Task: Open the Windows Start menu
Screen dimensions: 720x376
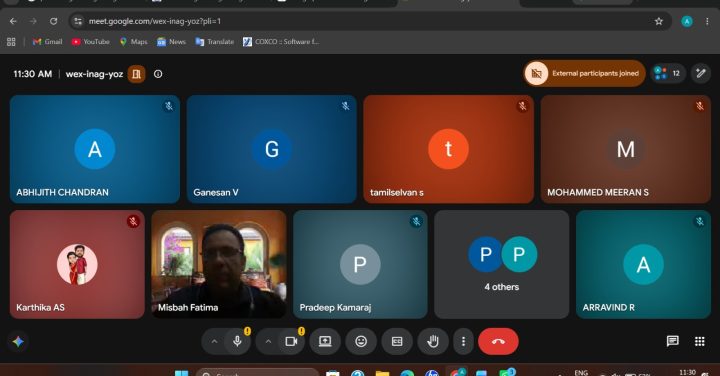Action: click(181, 373)
